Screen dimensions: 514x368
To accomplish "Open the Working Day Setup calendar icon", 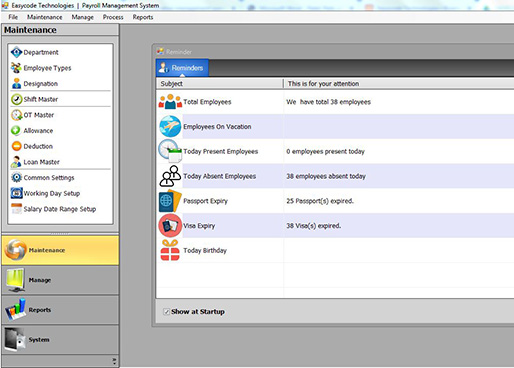I will [x=16, y=193].
